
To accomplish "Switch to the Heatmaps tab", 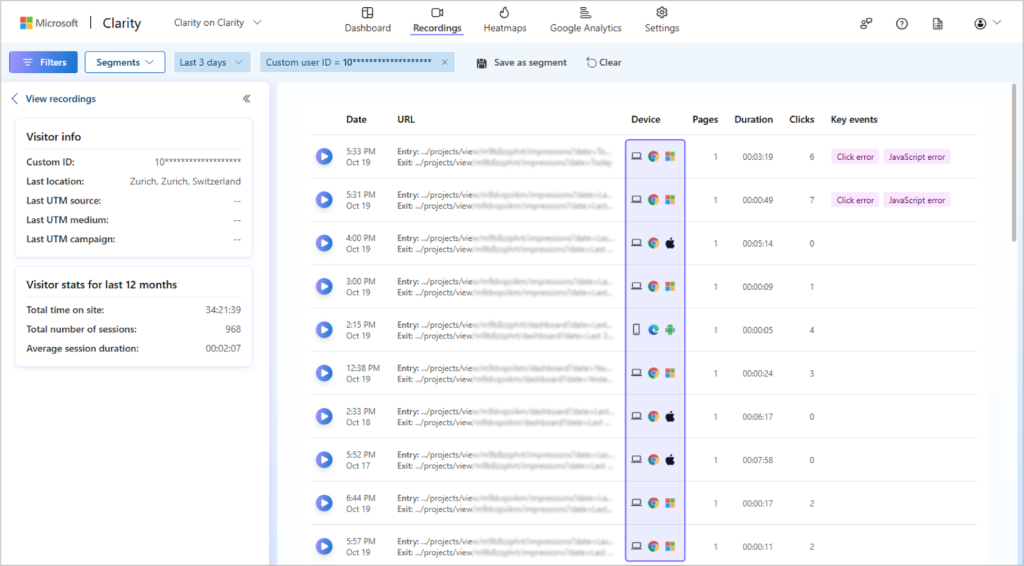I will 505,20.
